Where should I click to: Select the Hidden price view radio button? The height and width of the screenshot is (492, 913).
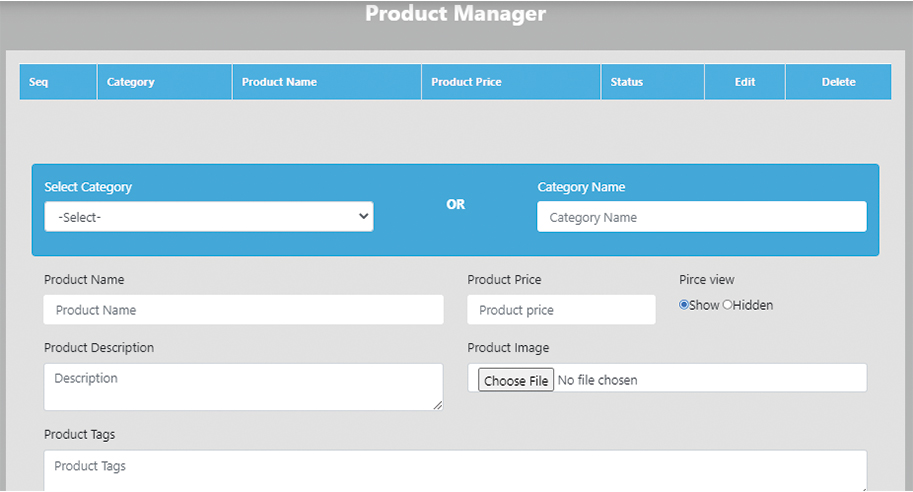point(728,305)
